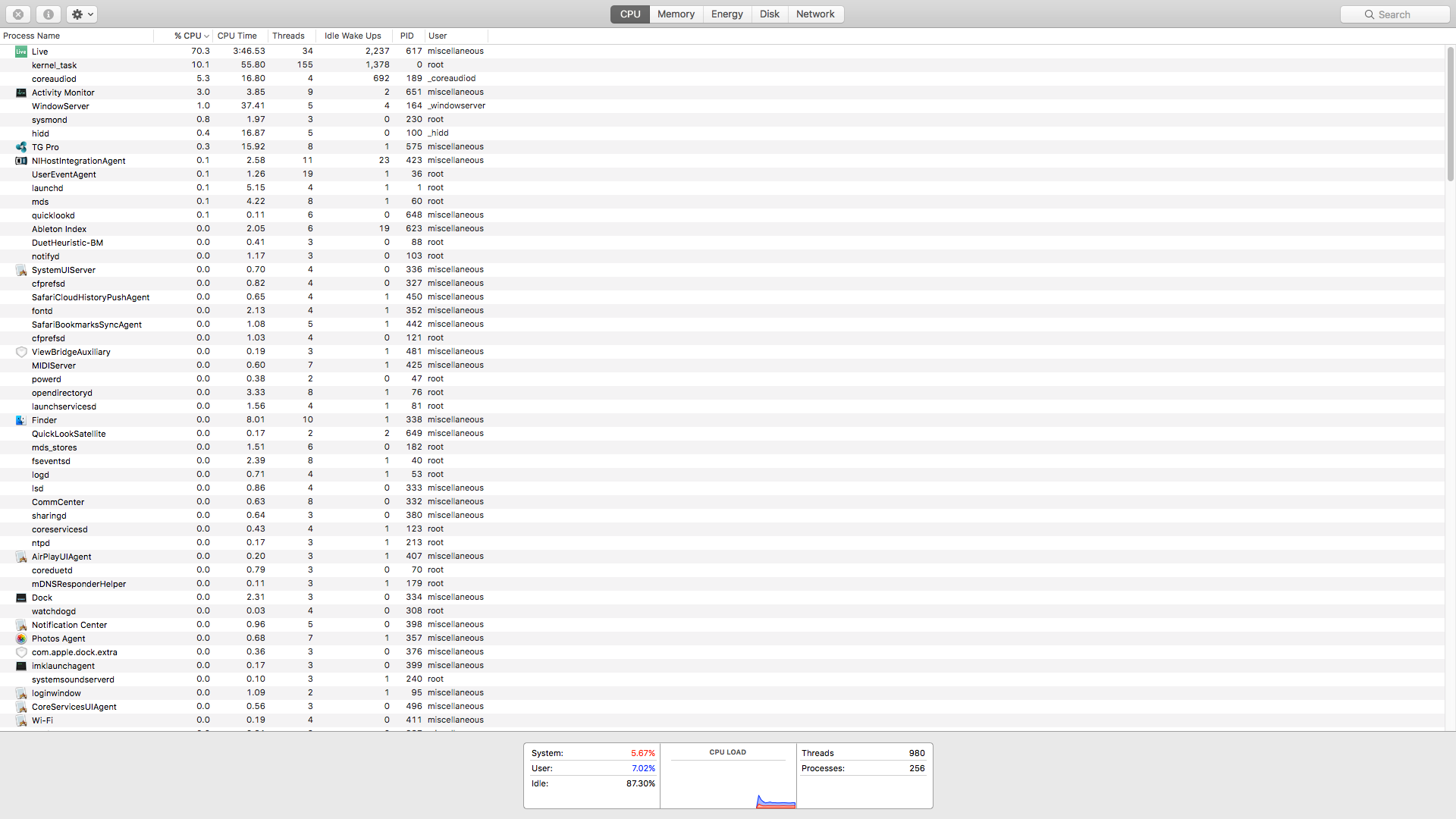Select the mDNSResponderHelper process row
Screen dimensions: 1456x819
[x=722, y=584]
